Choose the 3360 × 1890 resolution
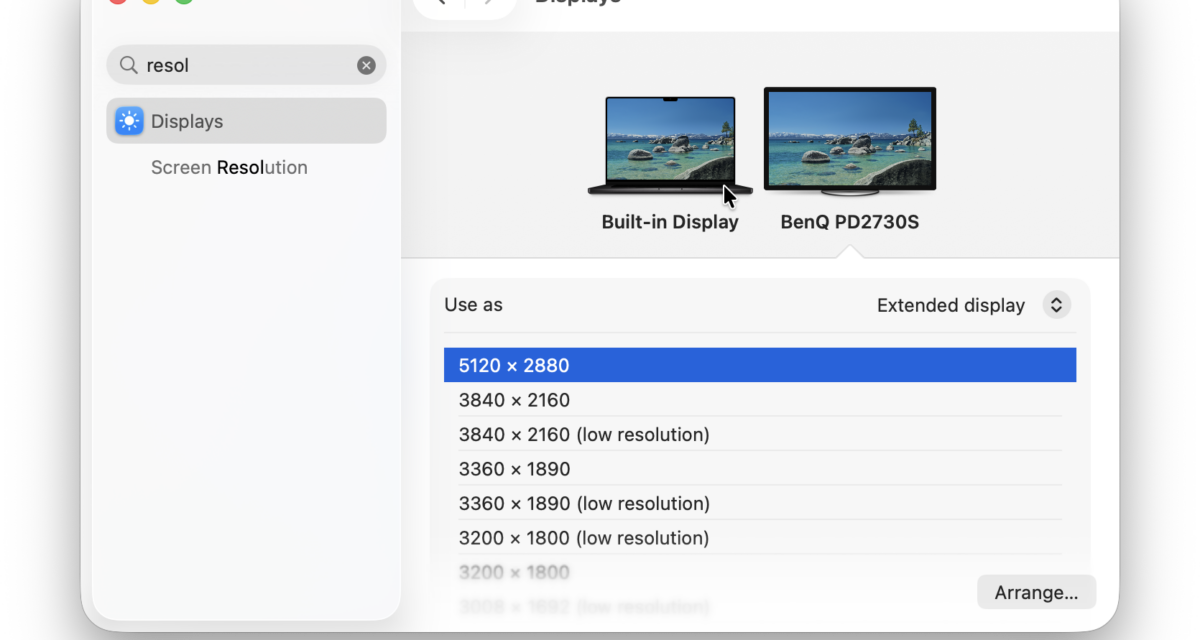Viewport: 1200px width, 640px height. [760, 469]
